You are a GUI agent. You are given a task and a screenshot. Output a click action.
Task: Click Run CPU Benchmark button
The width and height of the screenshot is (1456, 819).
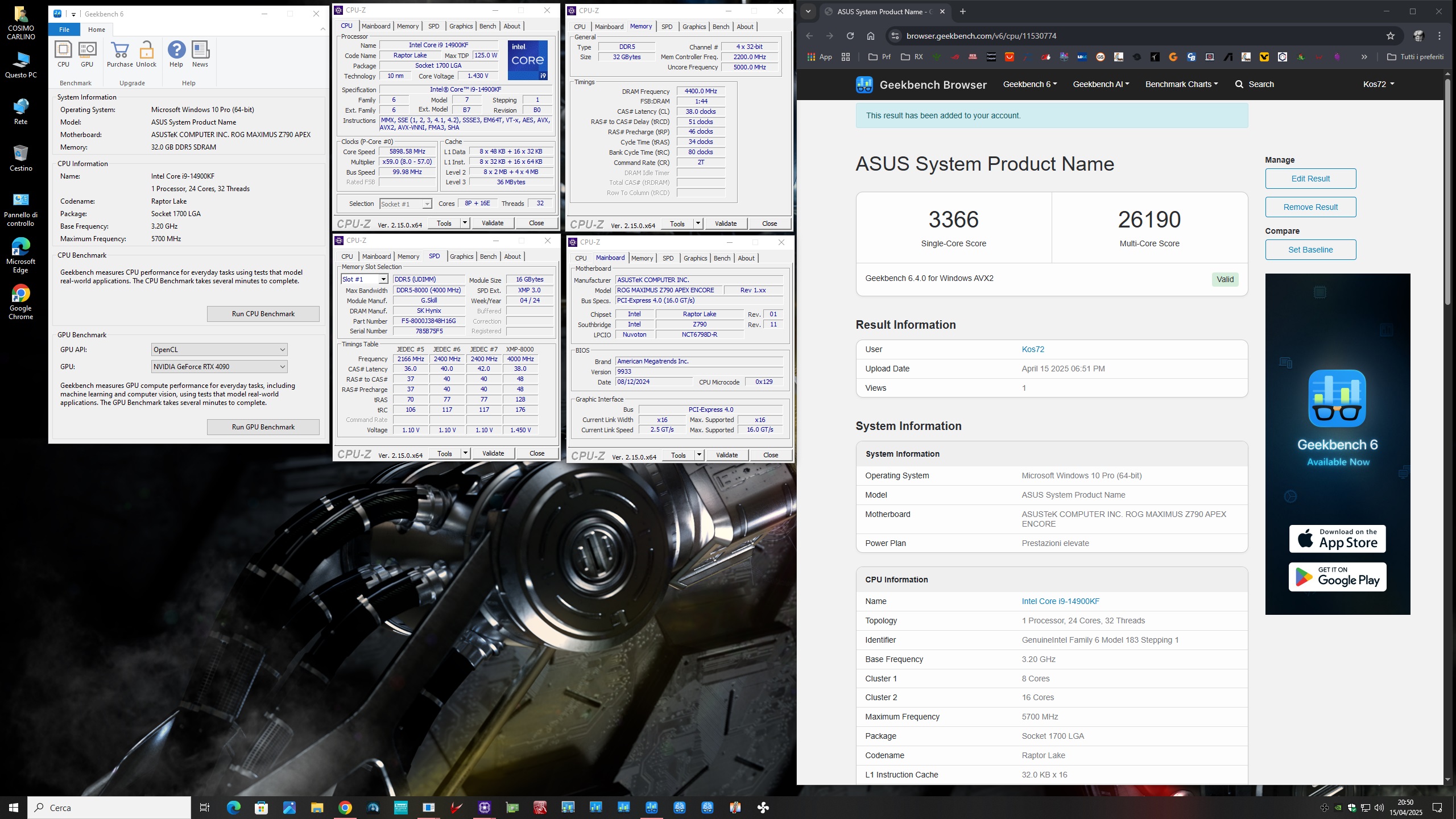pos(263,314)
